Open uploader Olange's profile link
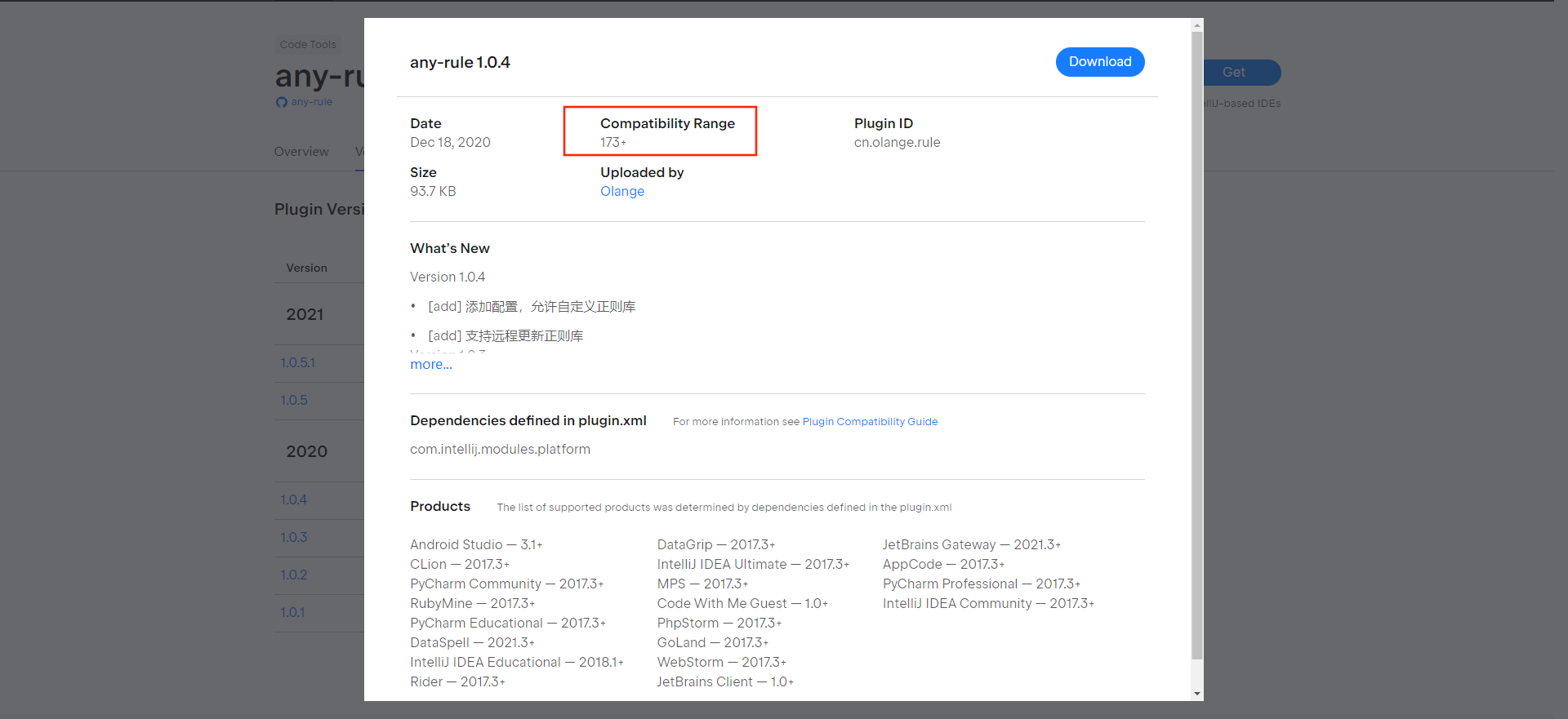The height and width of the screenshot is (719, 1568). tap(622, 191)
